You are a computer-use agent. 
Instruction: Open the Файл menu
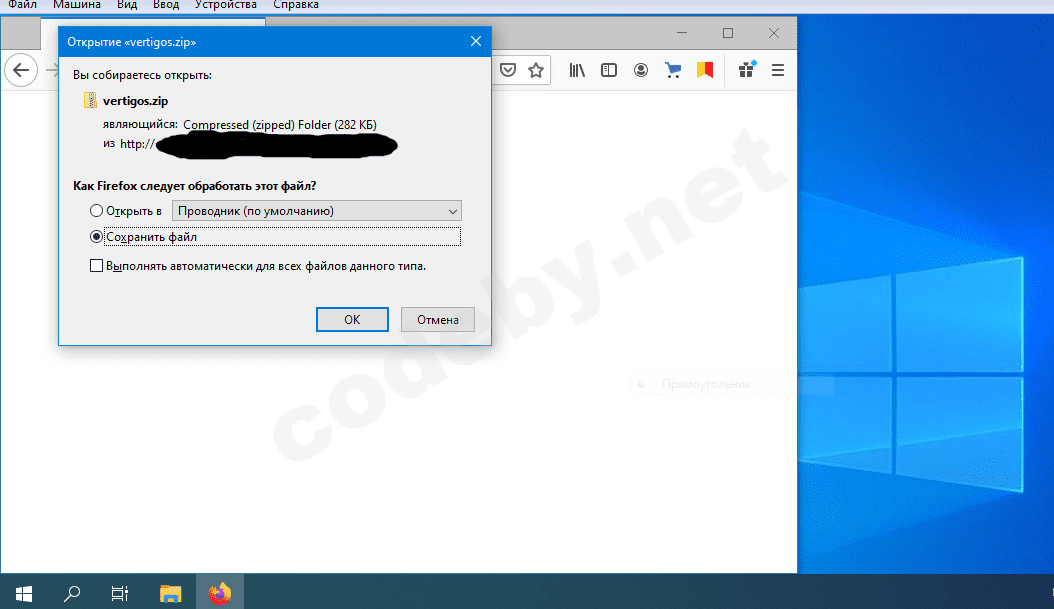tap(23, 5)
